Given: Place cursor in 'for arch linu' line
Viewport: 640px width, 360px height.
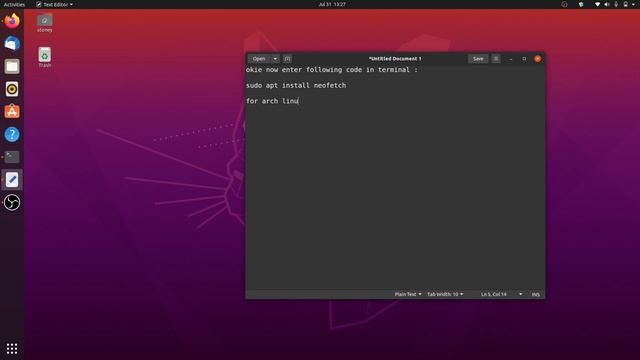Looking at the screenshot, I should (272, 101).
